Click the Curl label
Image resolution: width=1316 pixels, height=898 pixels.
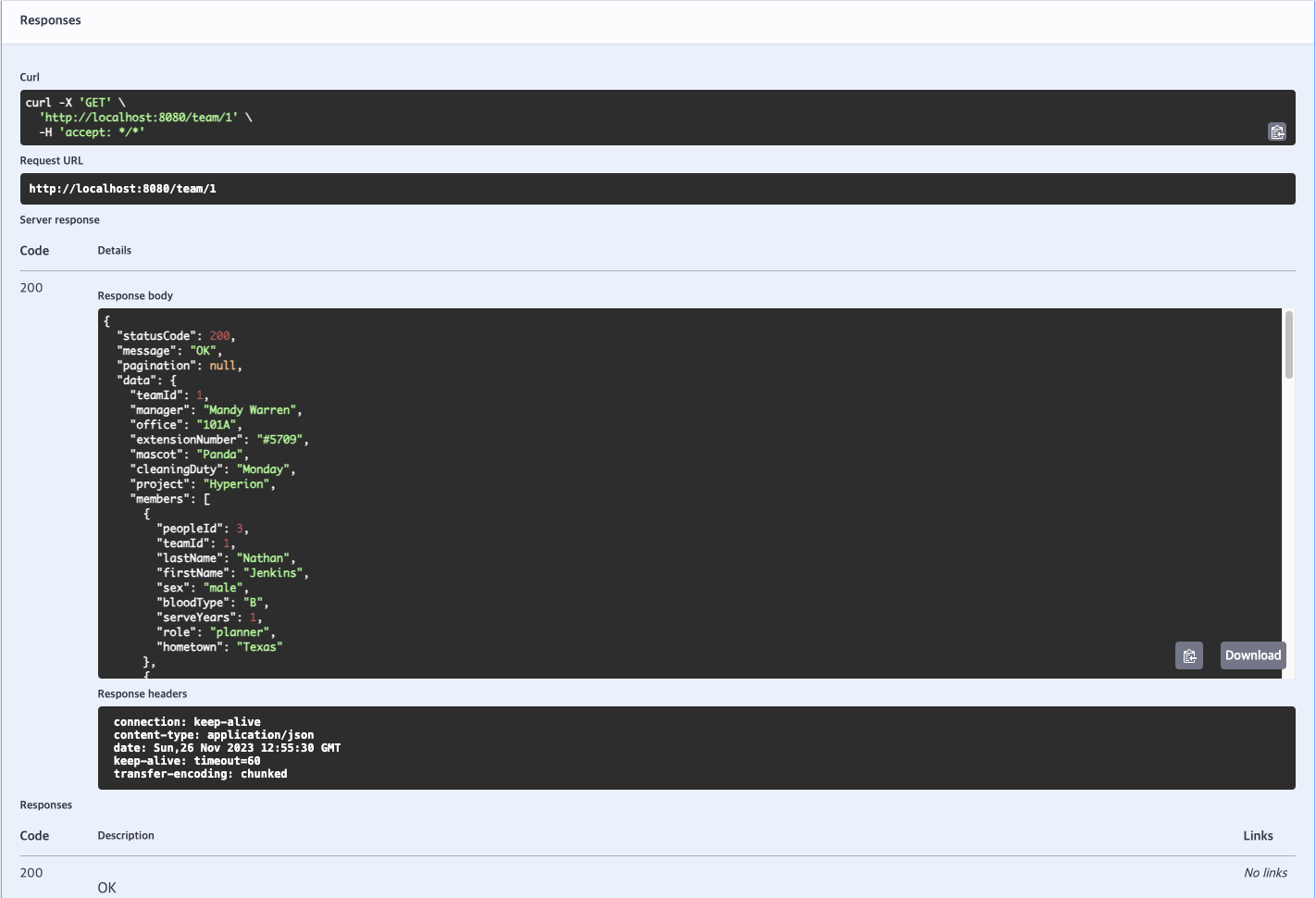[x=30, y=78]
